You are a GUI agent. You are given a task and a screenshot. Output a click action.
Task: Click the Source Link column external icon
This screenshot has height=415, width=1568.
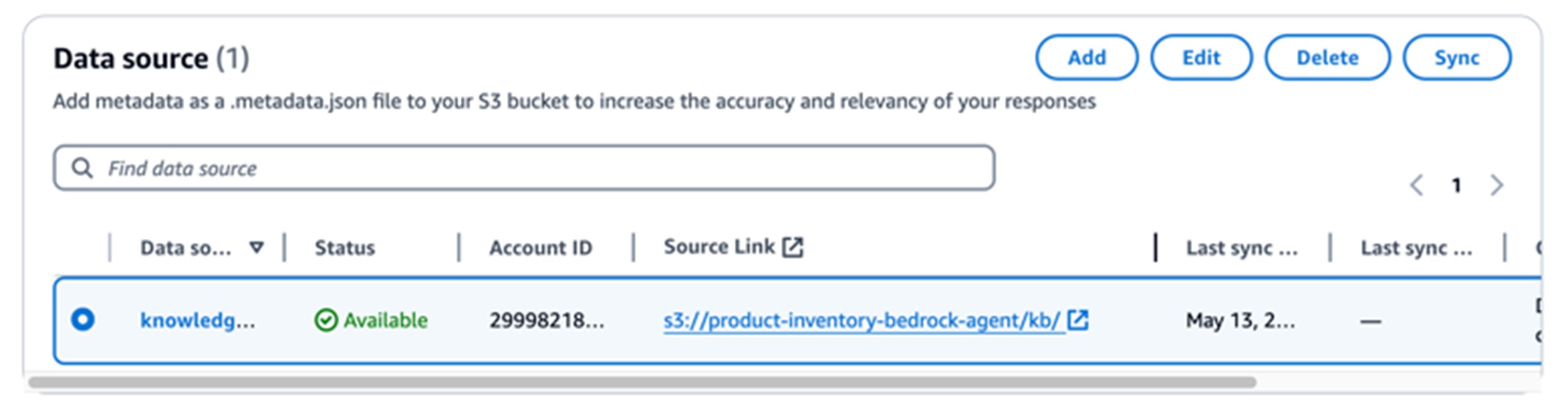tap(792, 247)
